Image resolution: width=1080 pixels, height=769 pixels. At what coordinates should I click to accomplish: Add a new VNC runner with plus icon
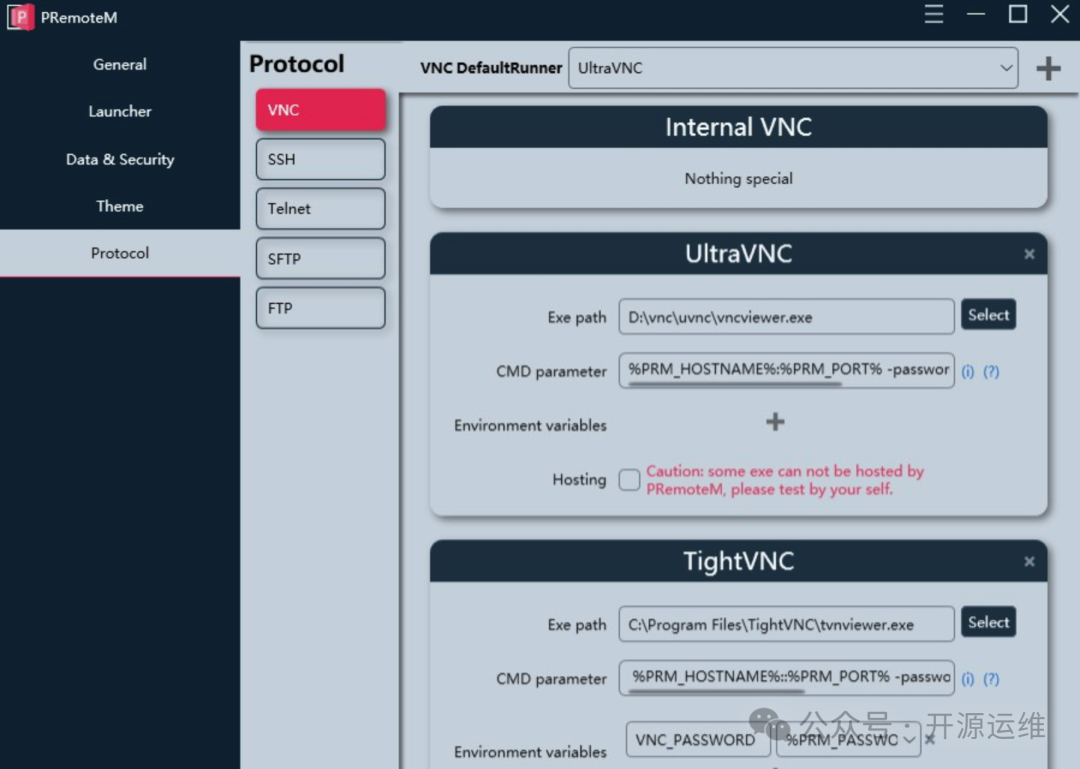pos(1048,68)
